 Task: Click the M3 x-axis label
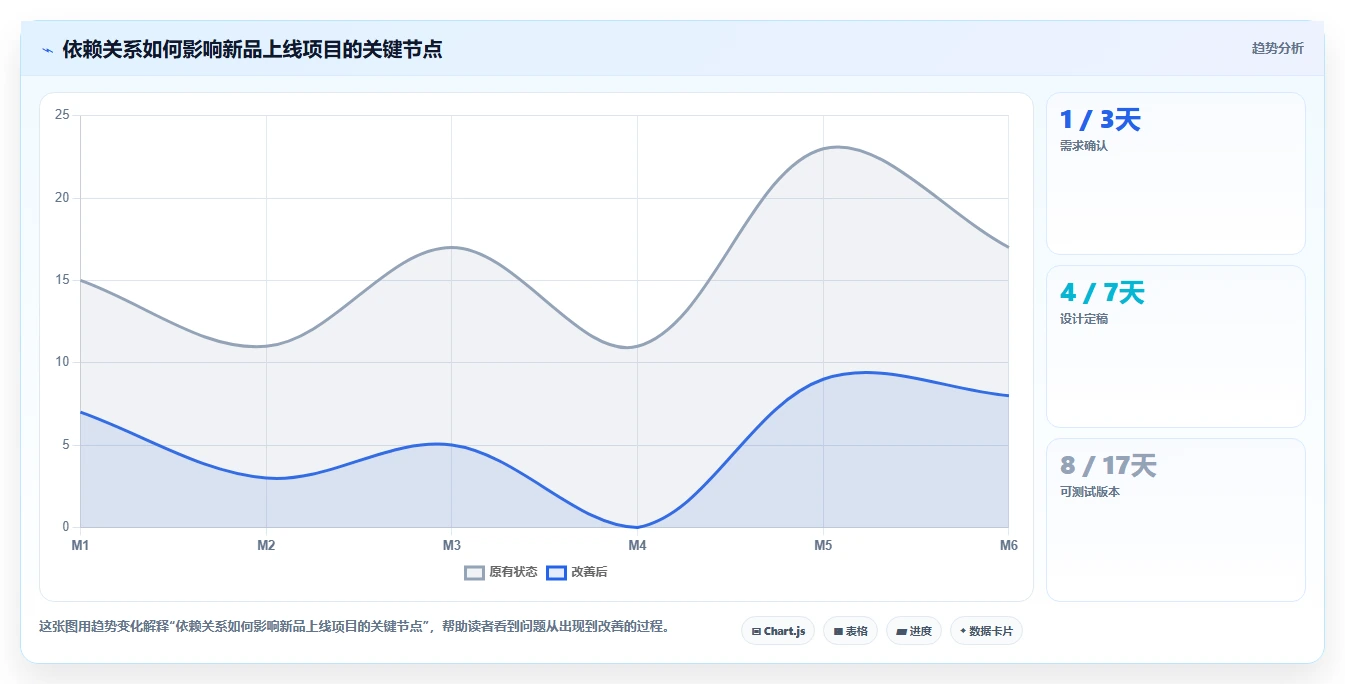pyautogui.click(x=452, y=545)
